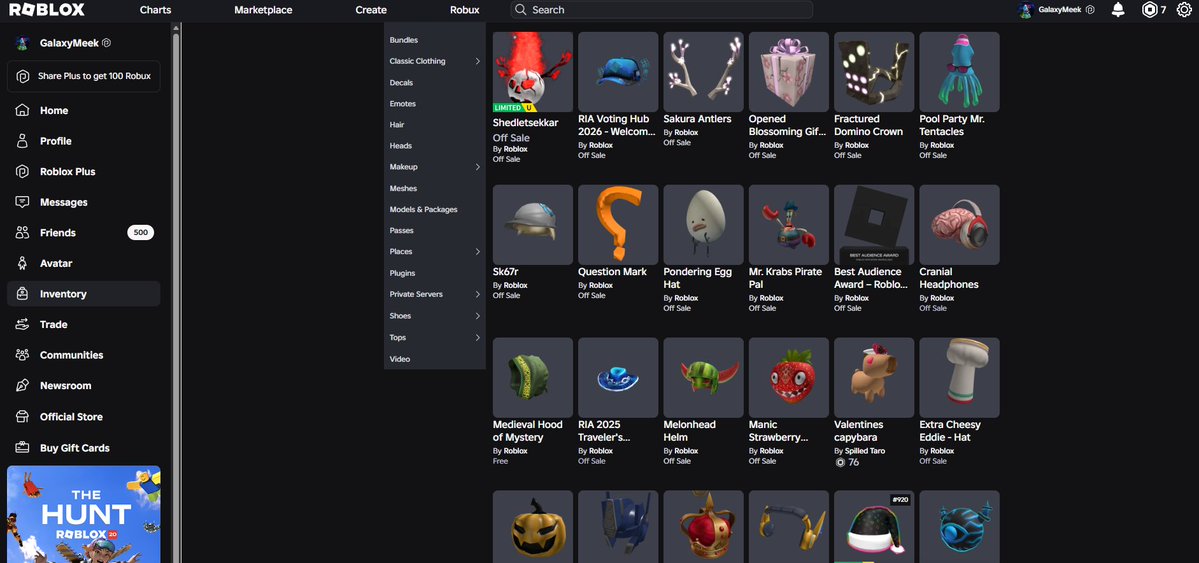Screen dimensions: 1199x563
Task: Expand the Shoes submenu arrow
Action: 477,316
